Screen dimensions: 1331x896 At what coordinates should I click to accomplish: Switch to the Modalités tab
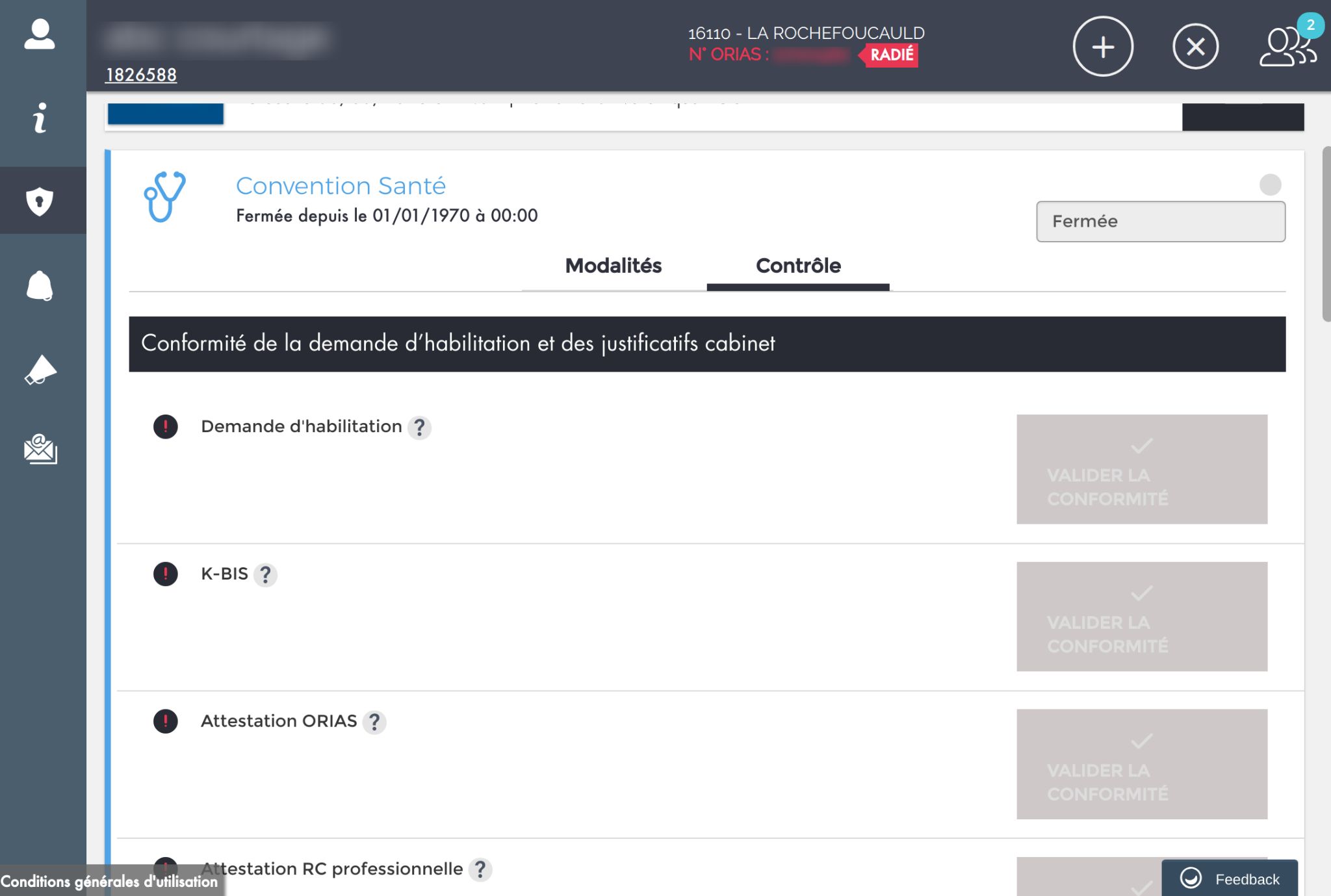point(614,267)
